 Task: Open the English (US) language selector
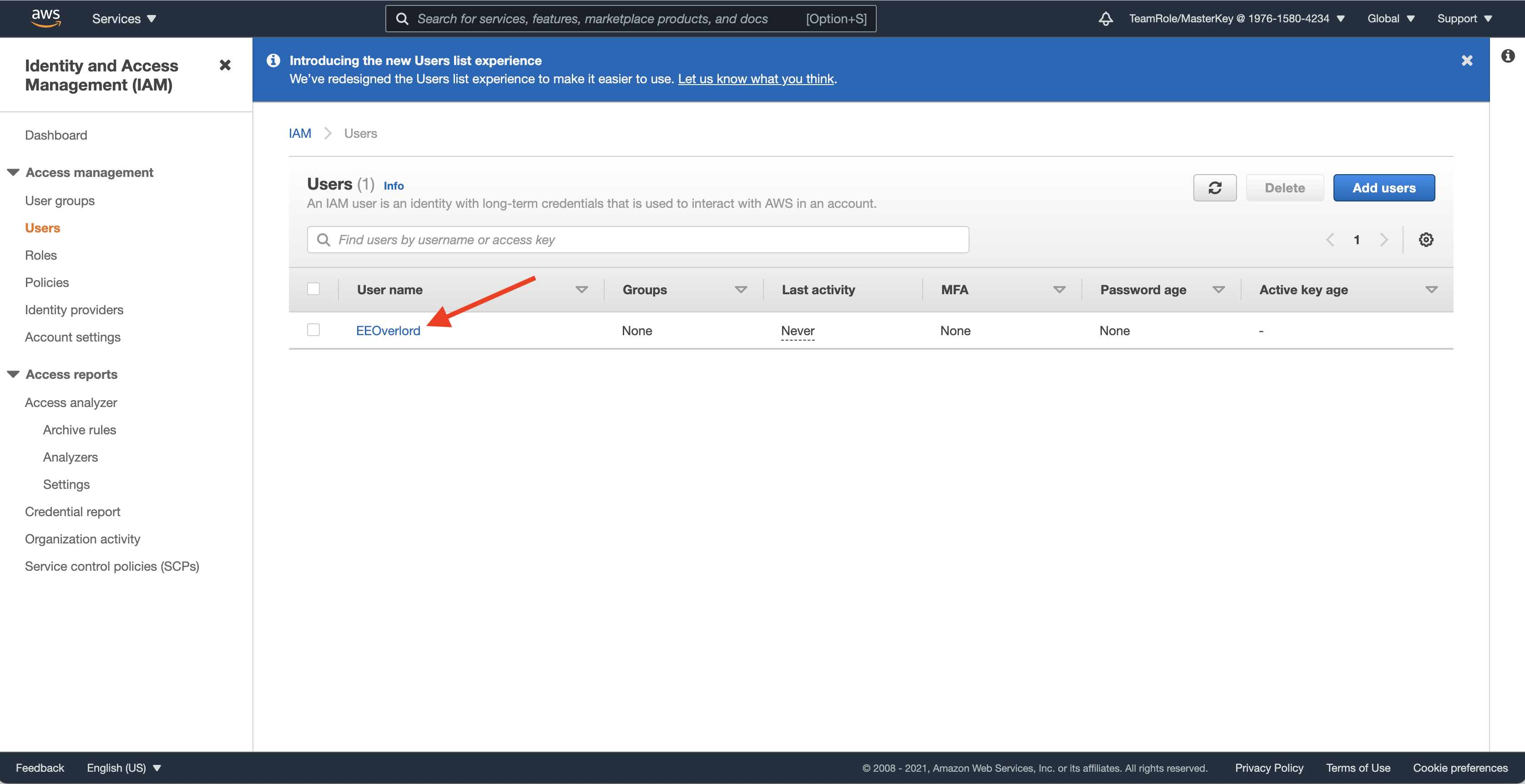pos(124,768)
